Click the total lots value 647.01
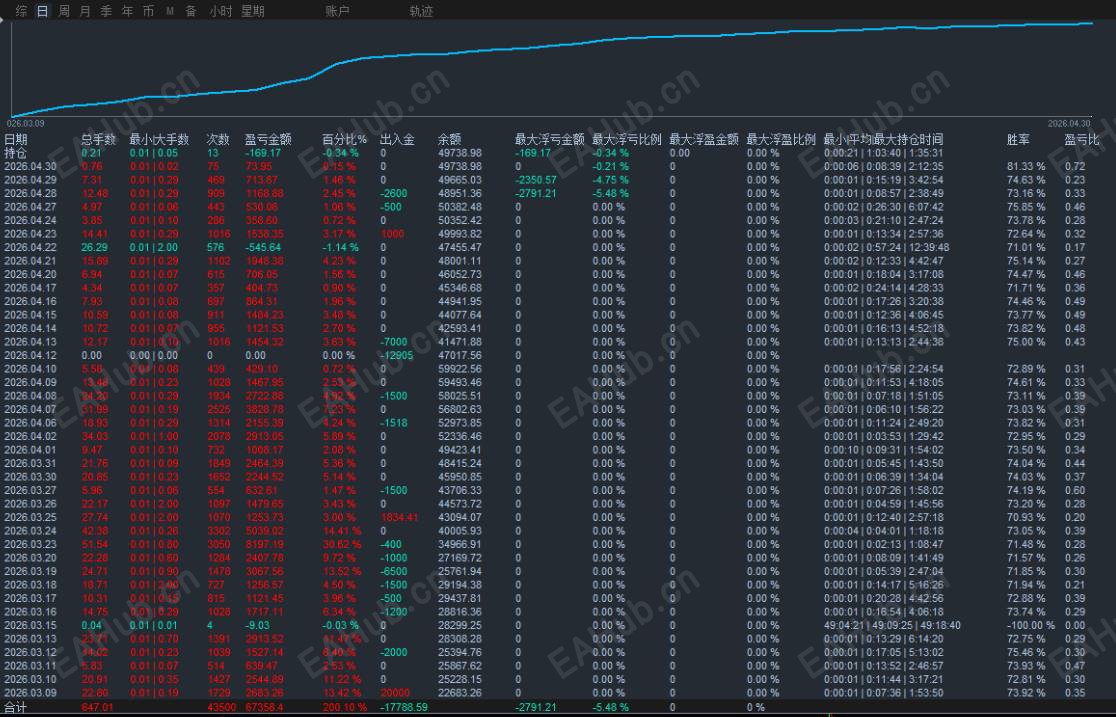This screenshot has width=1116, height=717. pyautogui.click(x=98, y=708)
